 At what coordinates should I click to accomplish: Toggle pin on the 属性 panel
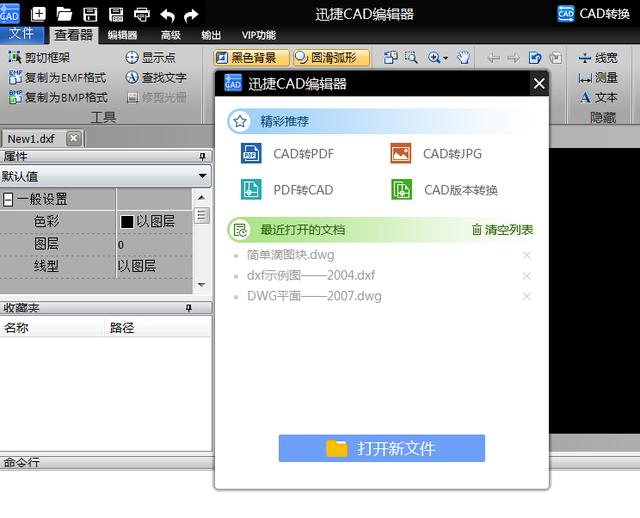[202, 157]
